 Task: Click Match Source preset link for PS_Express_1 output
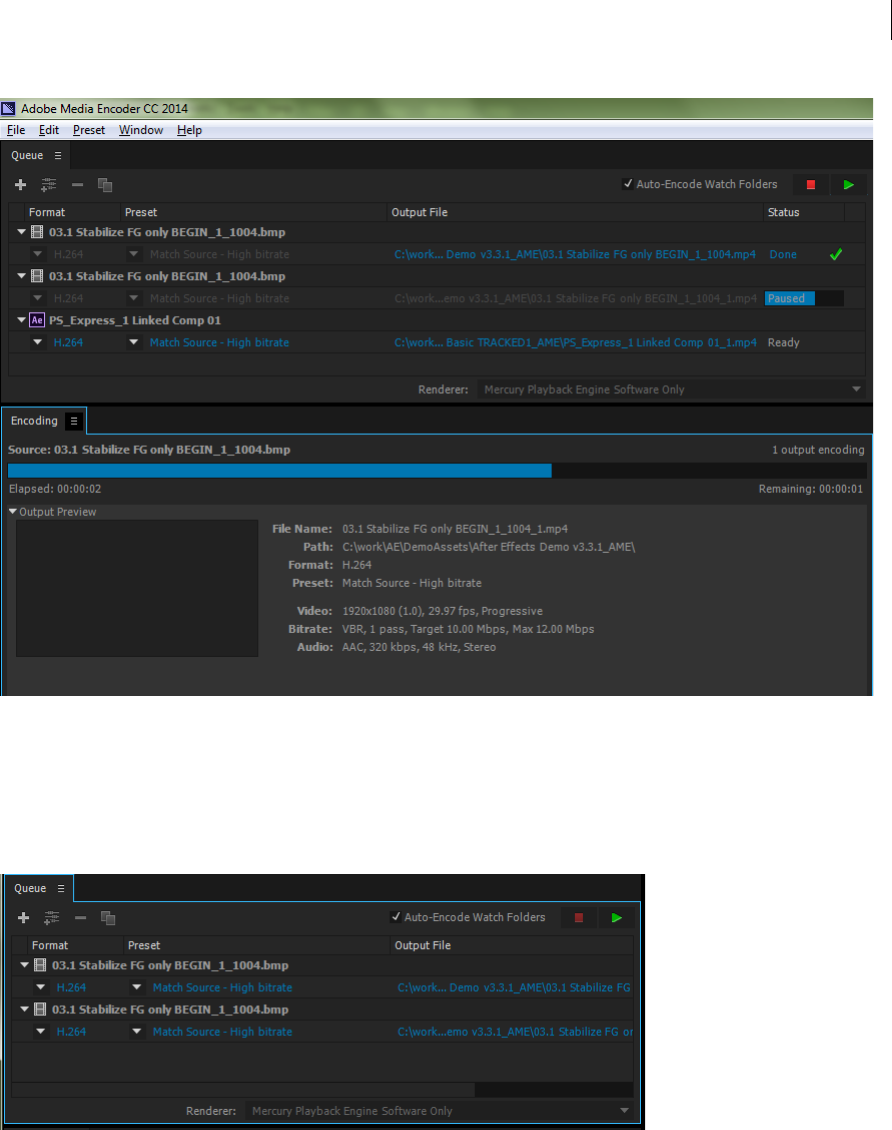click(219, 342)
